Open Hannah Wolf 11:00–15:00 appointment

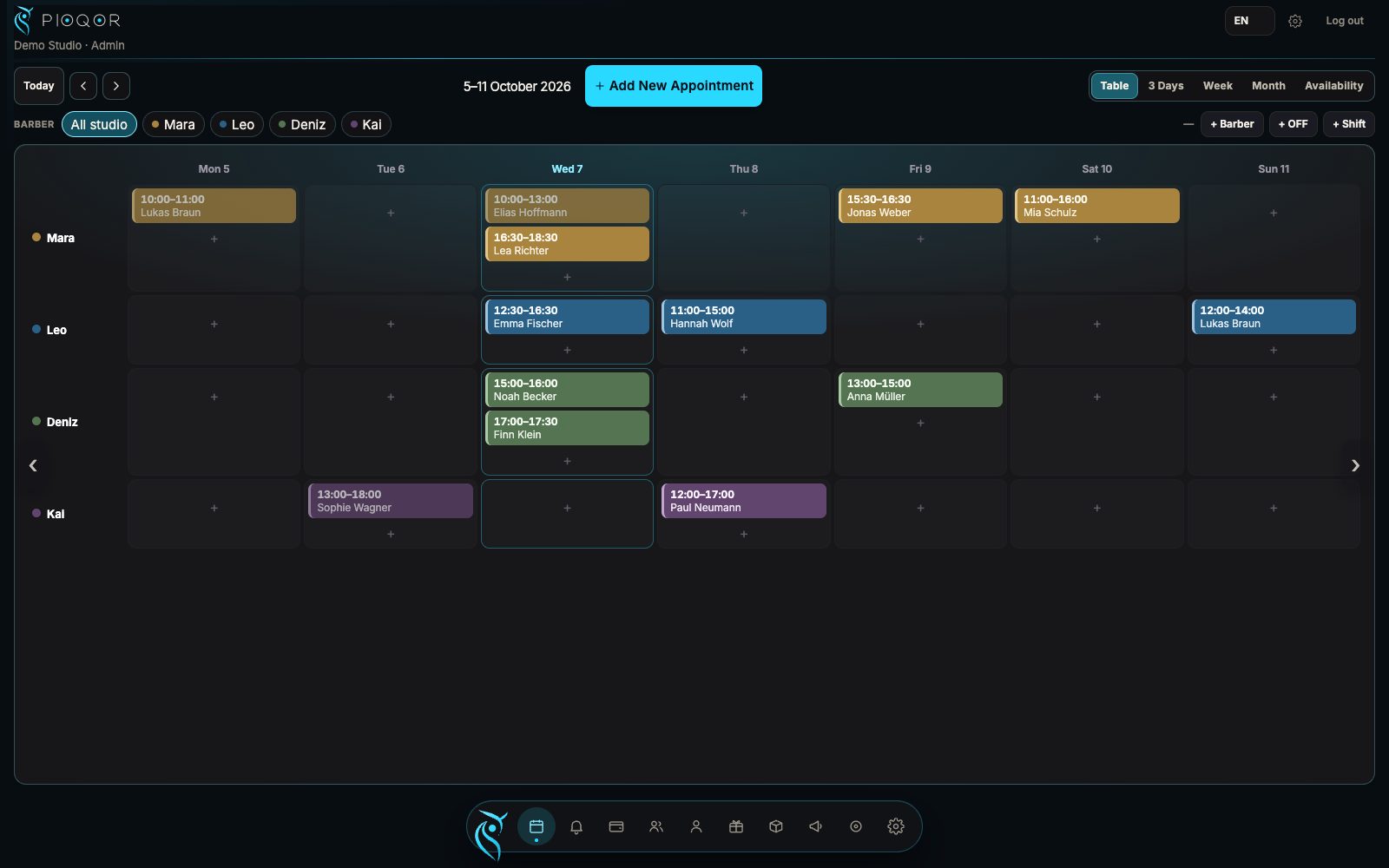tap(744, 317)
